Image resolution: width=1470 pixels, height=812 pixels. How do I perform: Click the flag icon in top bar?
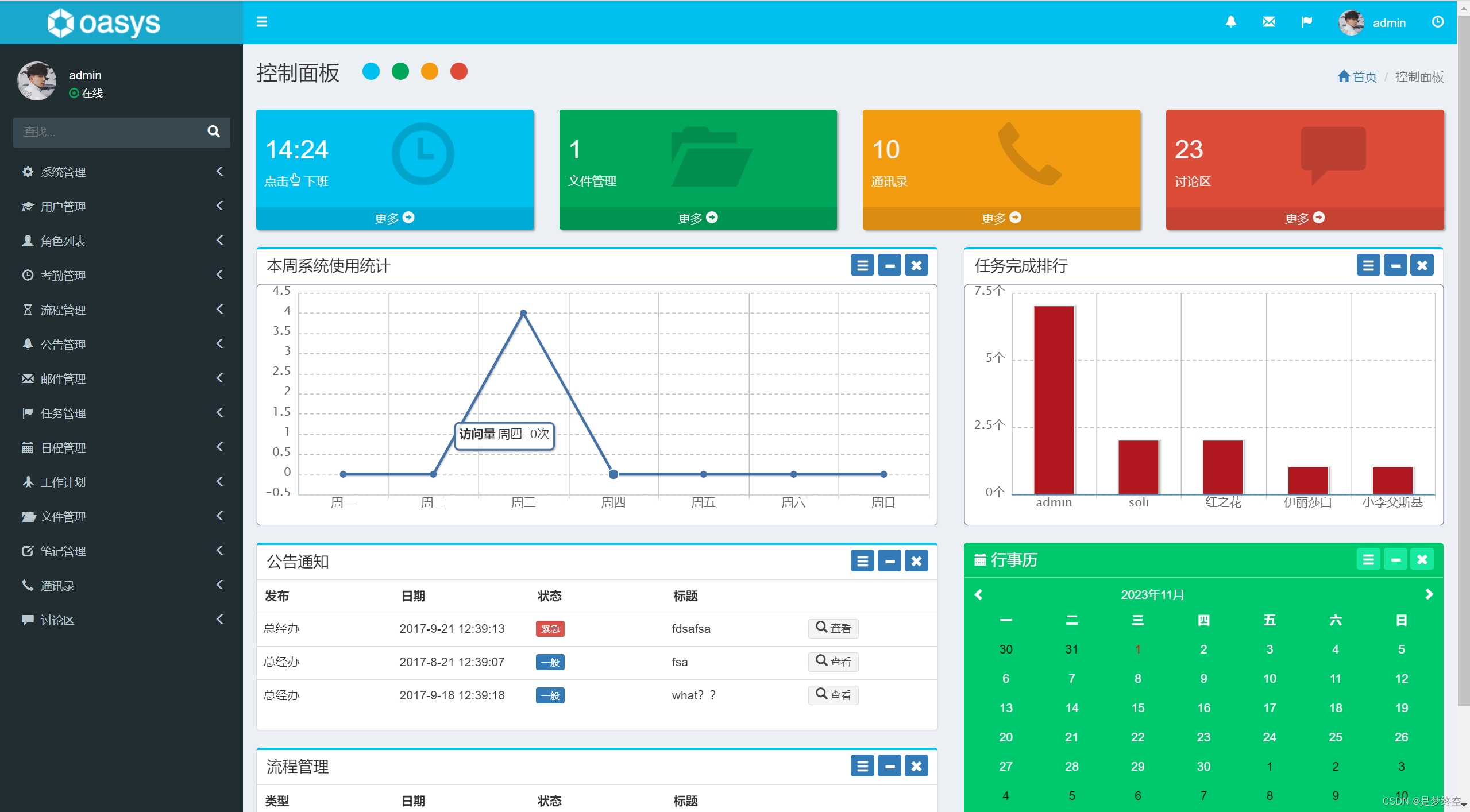1306,22
